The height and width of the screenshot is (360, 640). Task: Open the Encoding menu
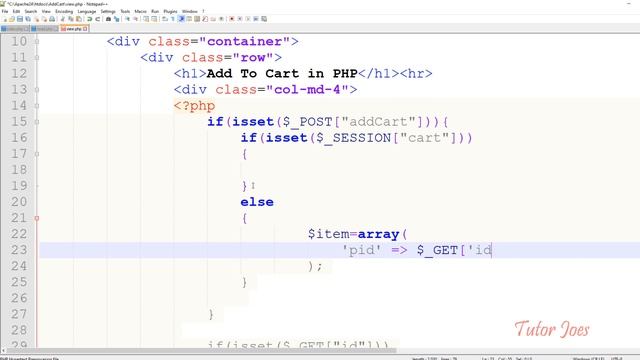pyautogui.click(x=64, y=11)
